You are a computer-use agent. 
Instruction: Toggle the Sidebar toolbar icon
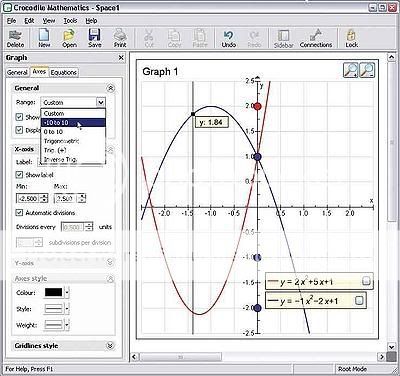(283, 38)
